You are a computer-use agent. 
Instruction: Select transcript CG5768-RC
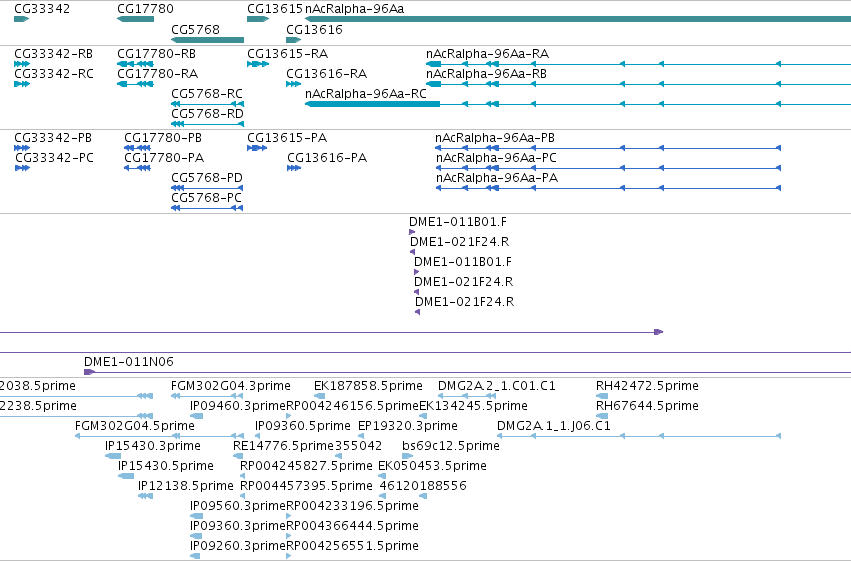coord(207,104)
